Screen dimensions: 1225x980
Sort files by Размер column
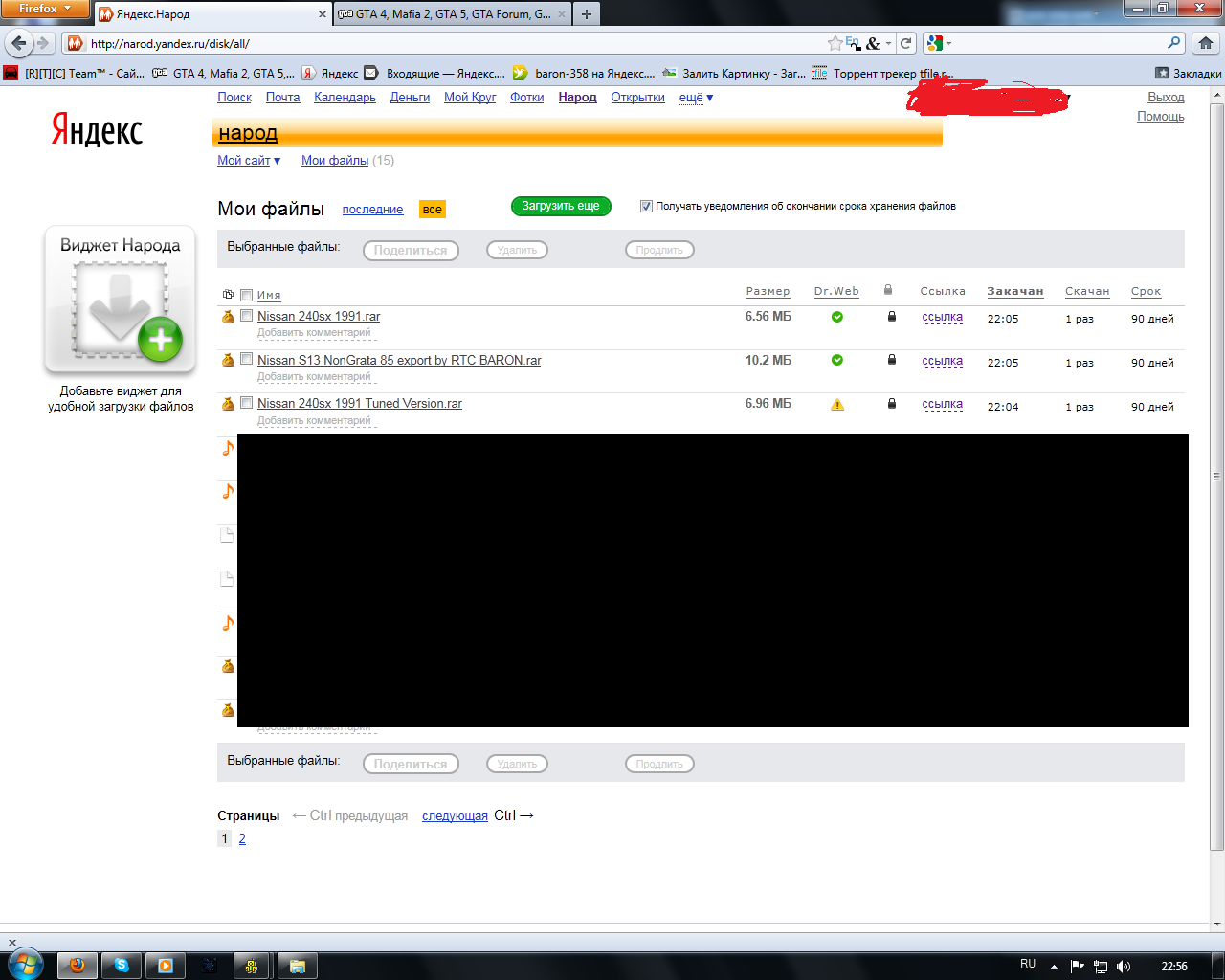(x=768, y=292)
